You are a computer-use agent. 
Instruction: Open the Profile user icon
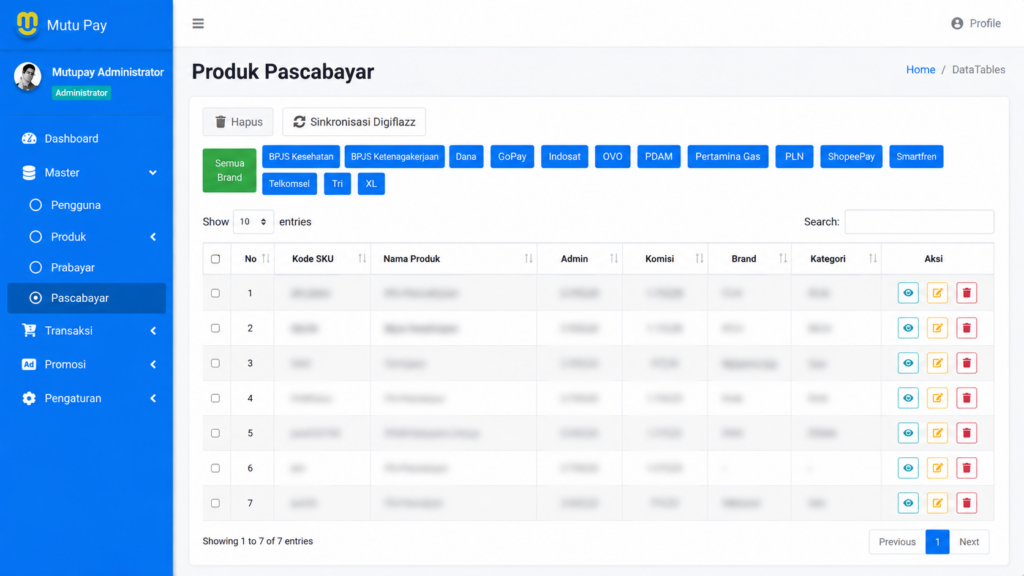tap(957, 24)
